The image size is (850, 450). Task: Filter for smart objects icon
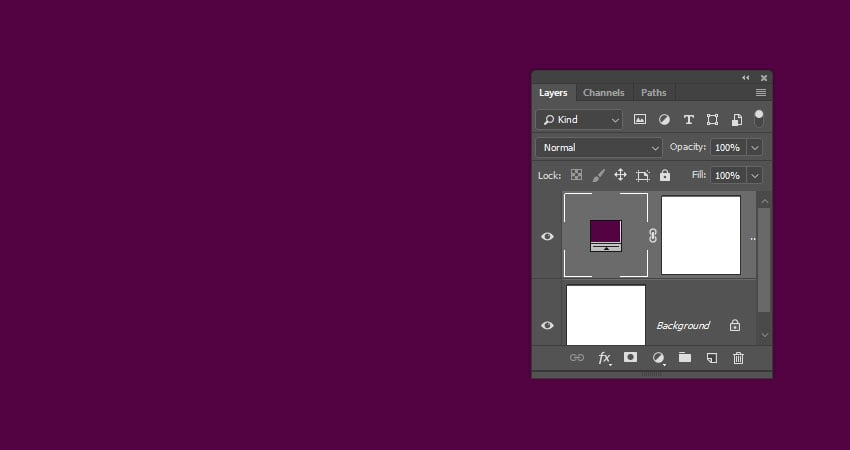pos(737,120)
